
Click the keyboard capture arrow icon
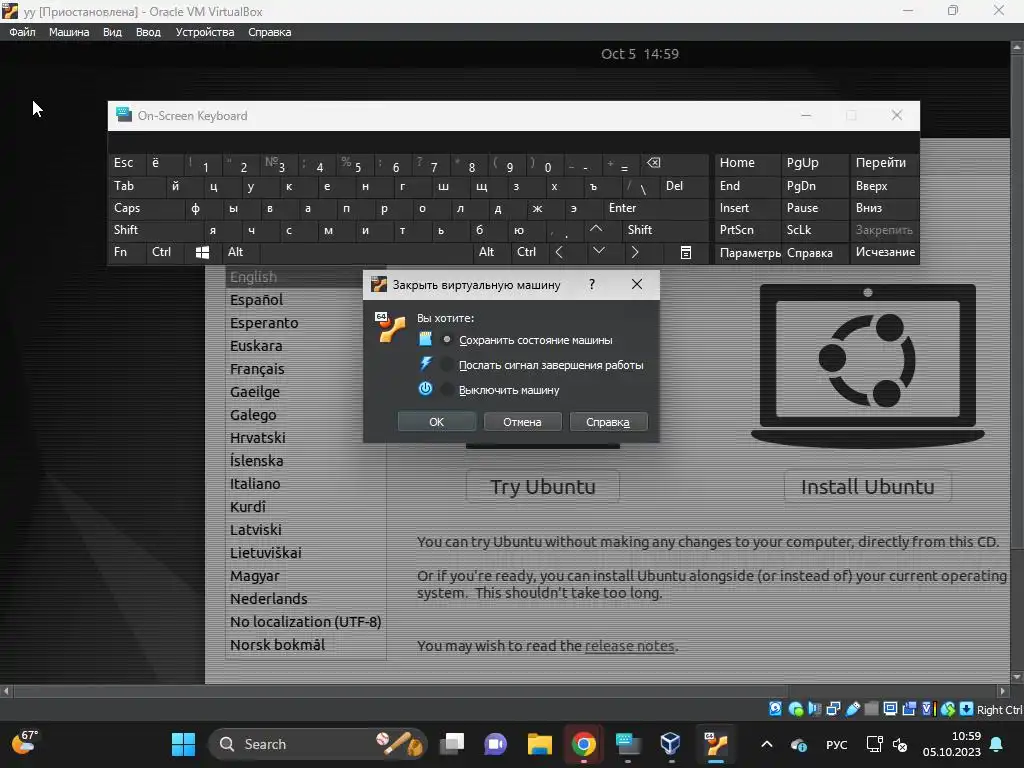(966, 709)
